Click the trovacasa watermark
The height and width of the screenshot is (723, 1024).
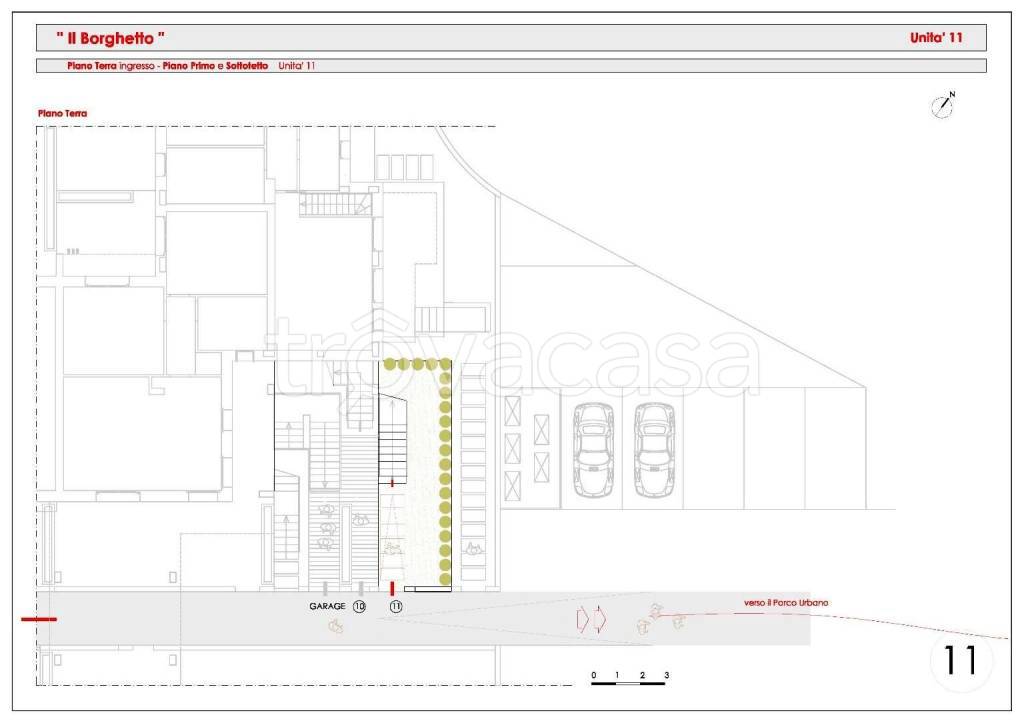click(515, 357)
